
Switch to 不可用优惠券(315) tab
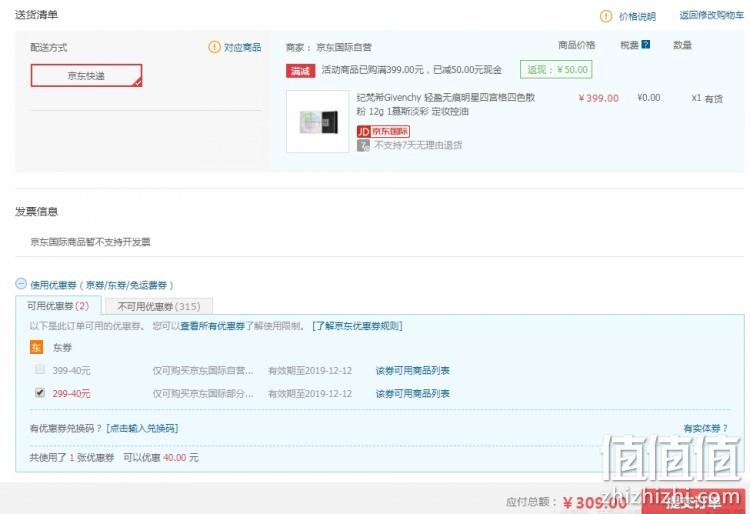pyautogui.click(x=159, y=306)
